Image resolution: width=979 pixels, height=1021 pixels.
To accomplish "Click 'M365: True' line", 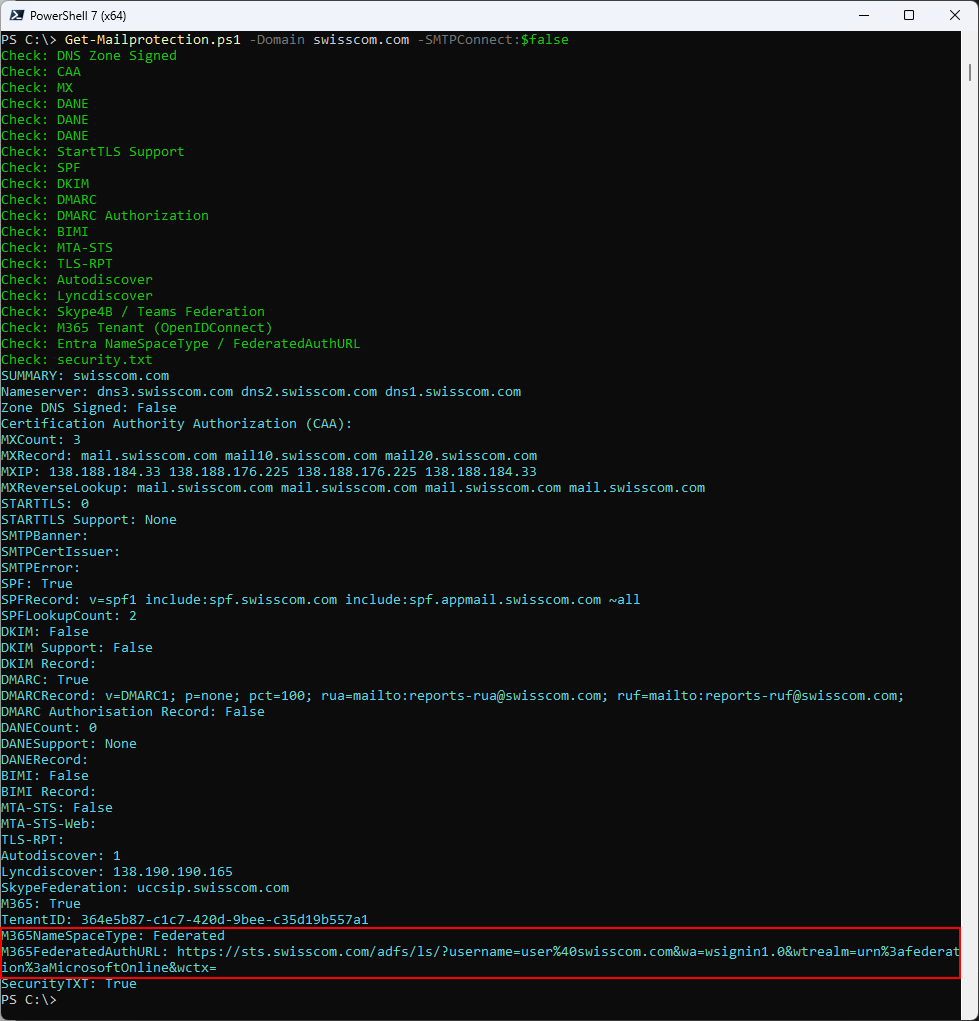I will (41, 904).
